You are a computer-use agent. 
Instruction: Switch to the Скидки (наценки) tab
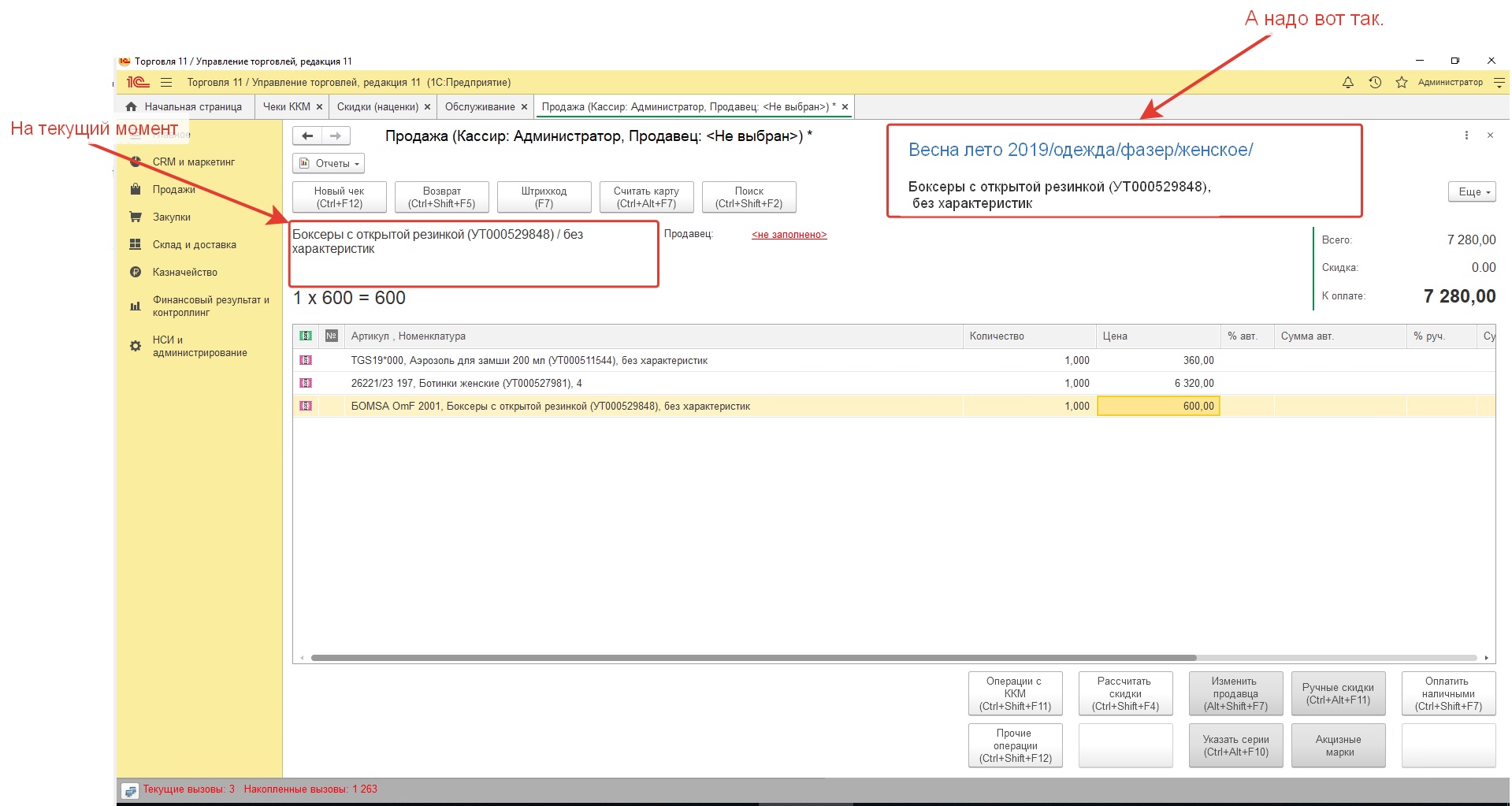click(377, 107)
